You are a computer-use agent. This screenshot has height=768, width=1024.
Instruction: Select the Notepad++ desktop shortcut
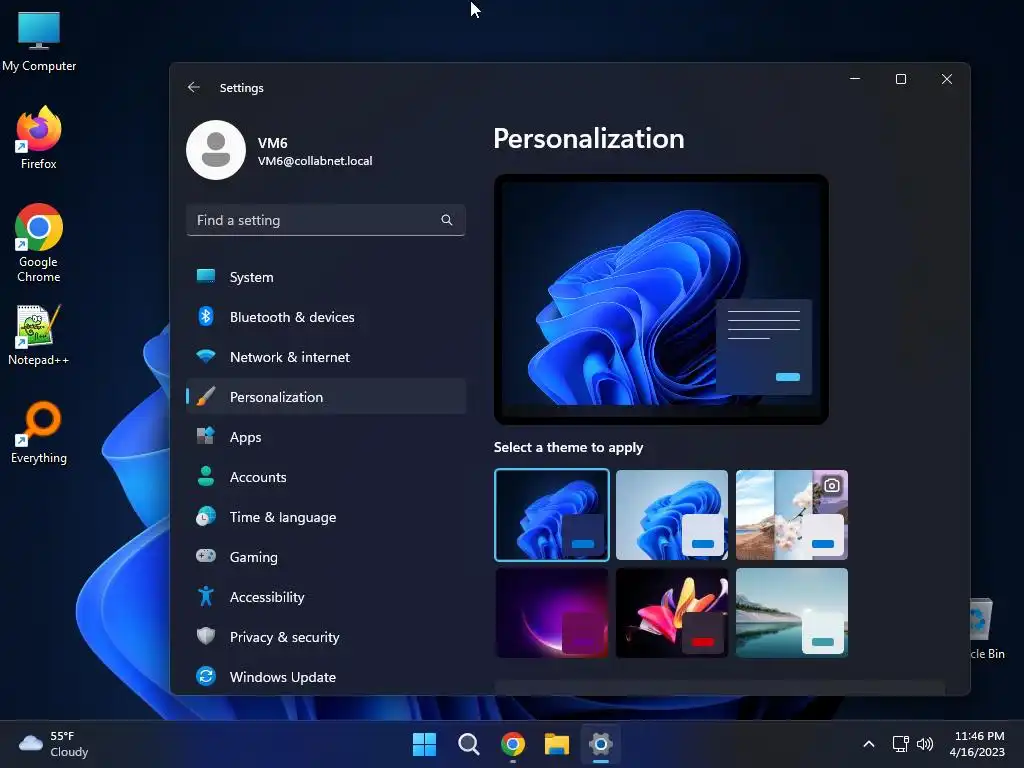[39, 335]
